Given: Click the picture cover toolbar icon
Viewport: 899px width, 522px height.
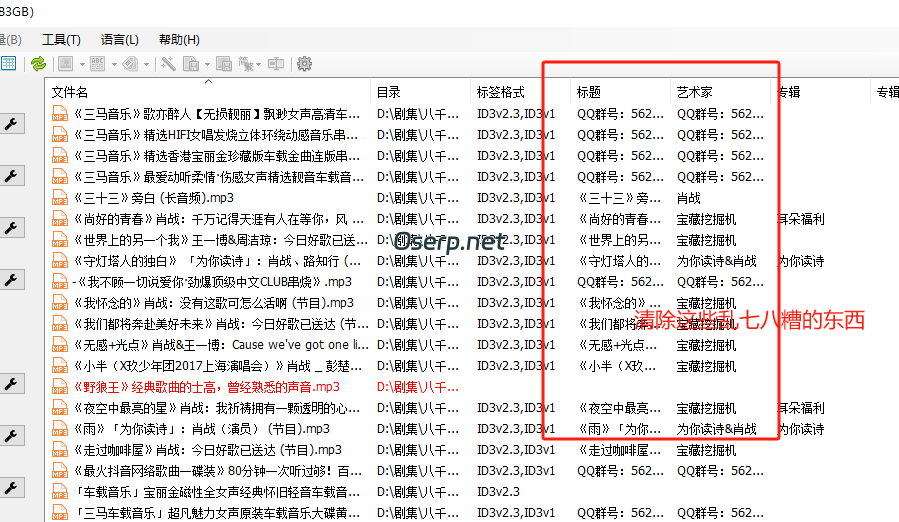Looking at the screenshot, I should 65,64.
